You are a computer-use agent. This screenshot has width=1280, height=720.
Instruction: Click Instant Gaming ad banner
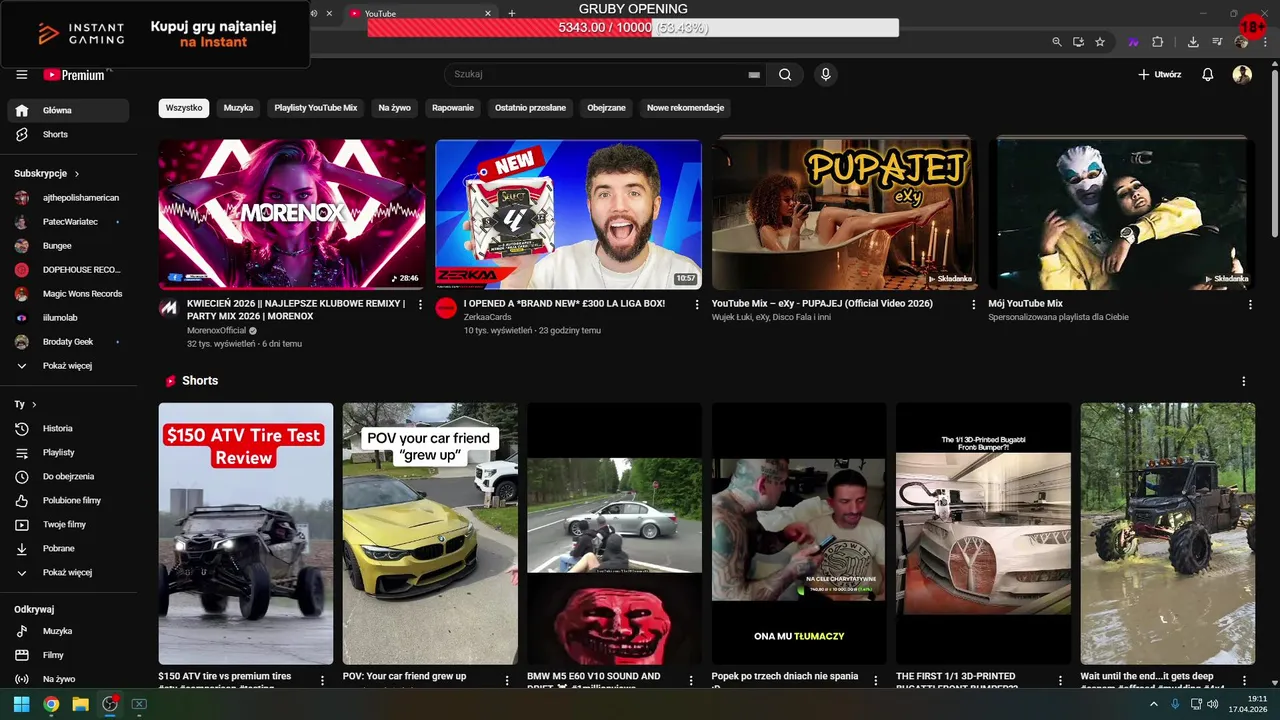(x=155, y=34)
